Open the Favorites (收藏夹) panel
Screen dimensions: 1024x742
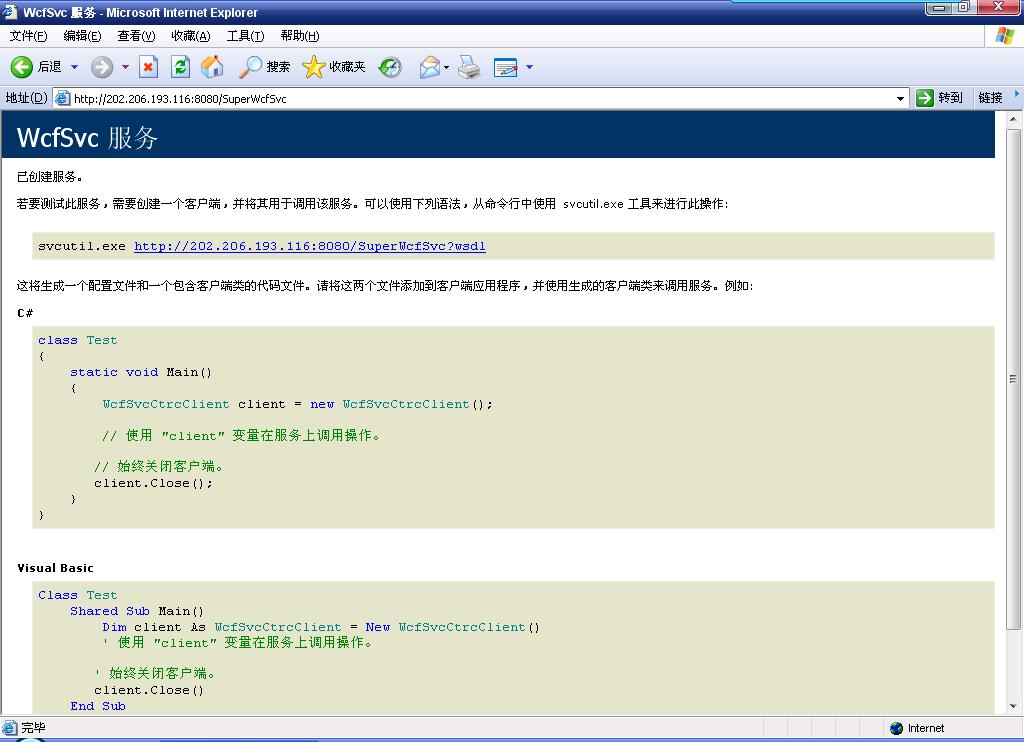tap(335, 67)
